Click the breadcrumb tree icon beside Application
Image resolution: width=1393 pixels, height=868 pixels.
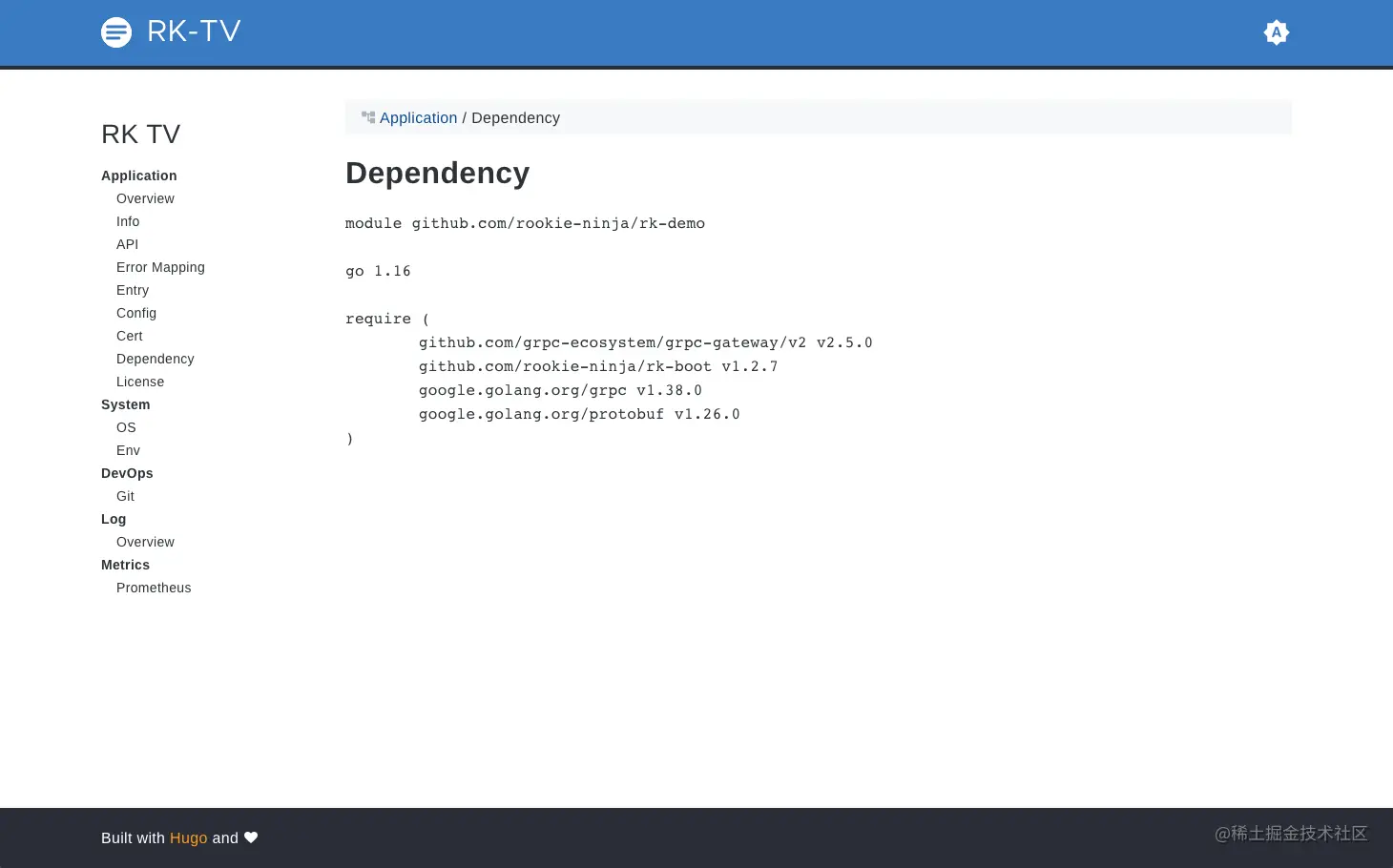(368, 117)
